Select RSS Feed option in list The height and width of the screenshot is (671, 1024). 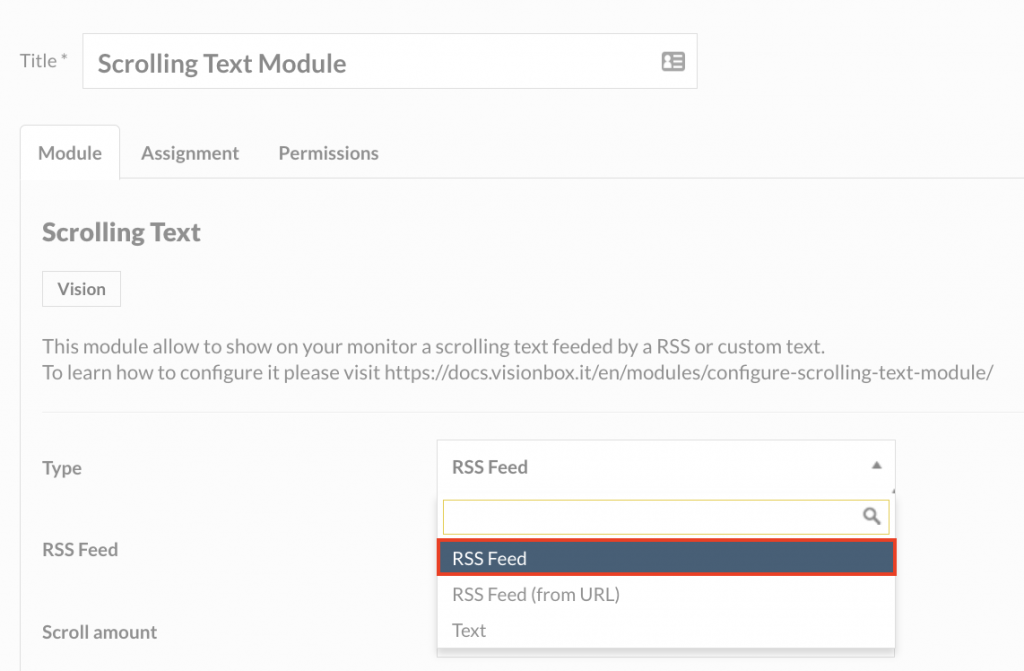coord(666,558)
